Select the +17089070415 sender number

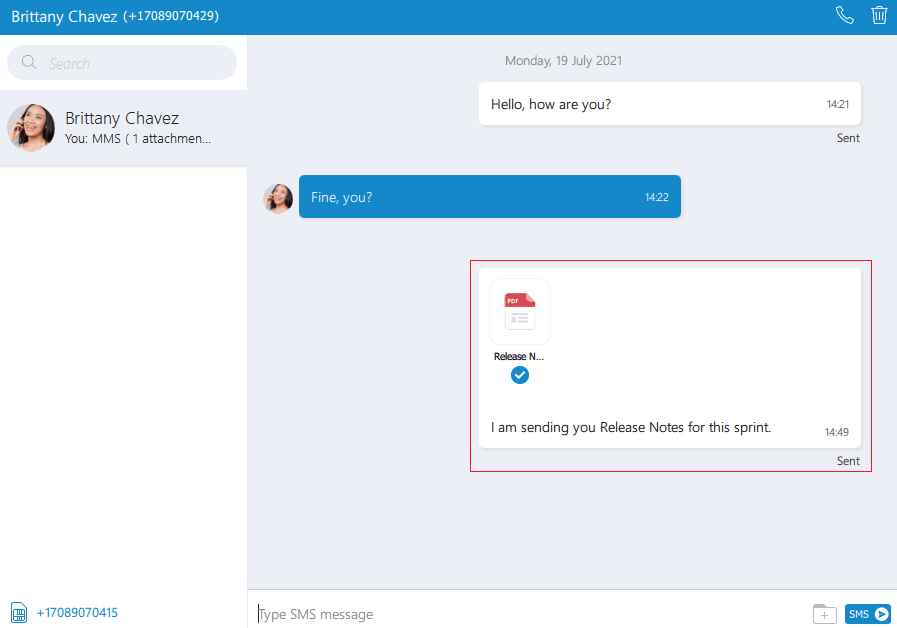click(77, 613)
